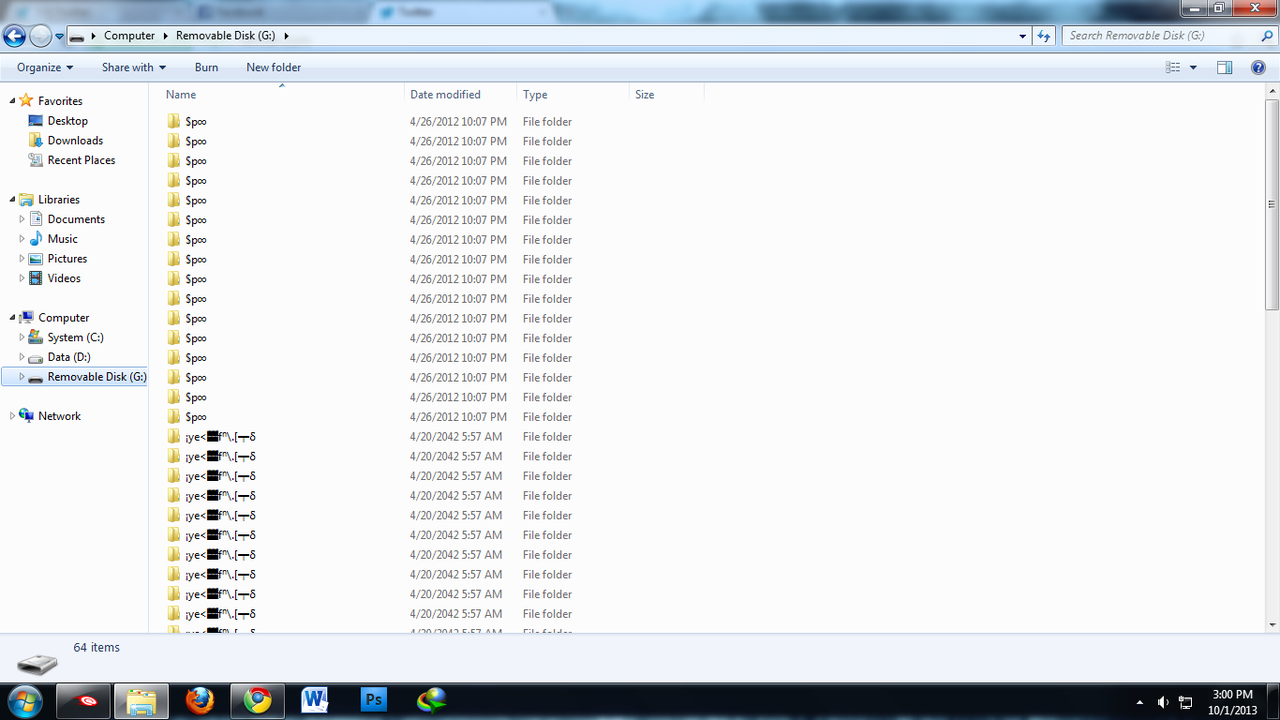Open the Downloads favorite
This screenshot has height=720, width=1280.
click(x=75, y=141)
